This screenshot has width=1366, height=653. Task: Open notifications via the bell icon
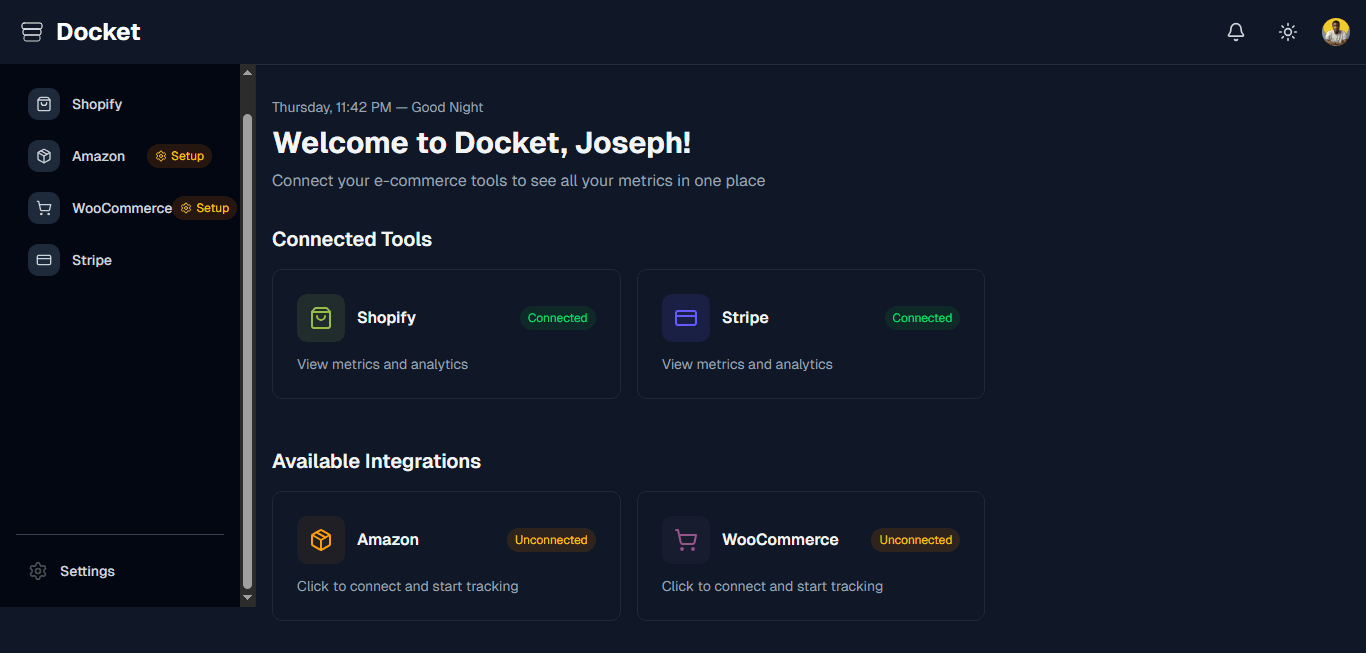pos(1235,31)
